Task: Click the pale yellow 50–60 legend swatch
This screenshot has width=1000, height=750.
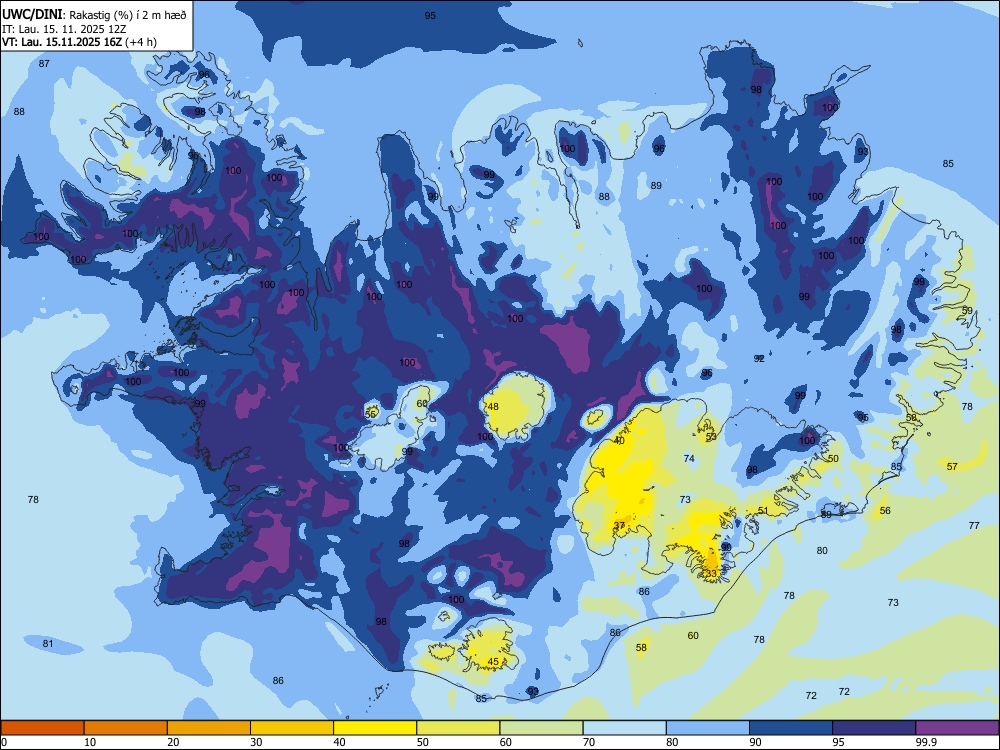Action: (458, 728)
